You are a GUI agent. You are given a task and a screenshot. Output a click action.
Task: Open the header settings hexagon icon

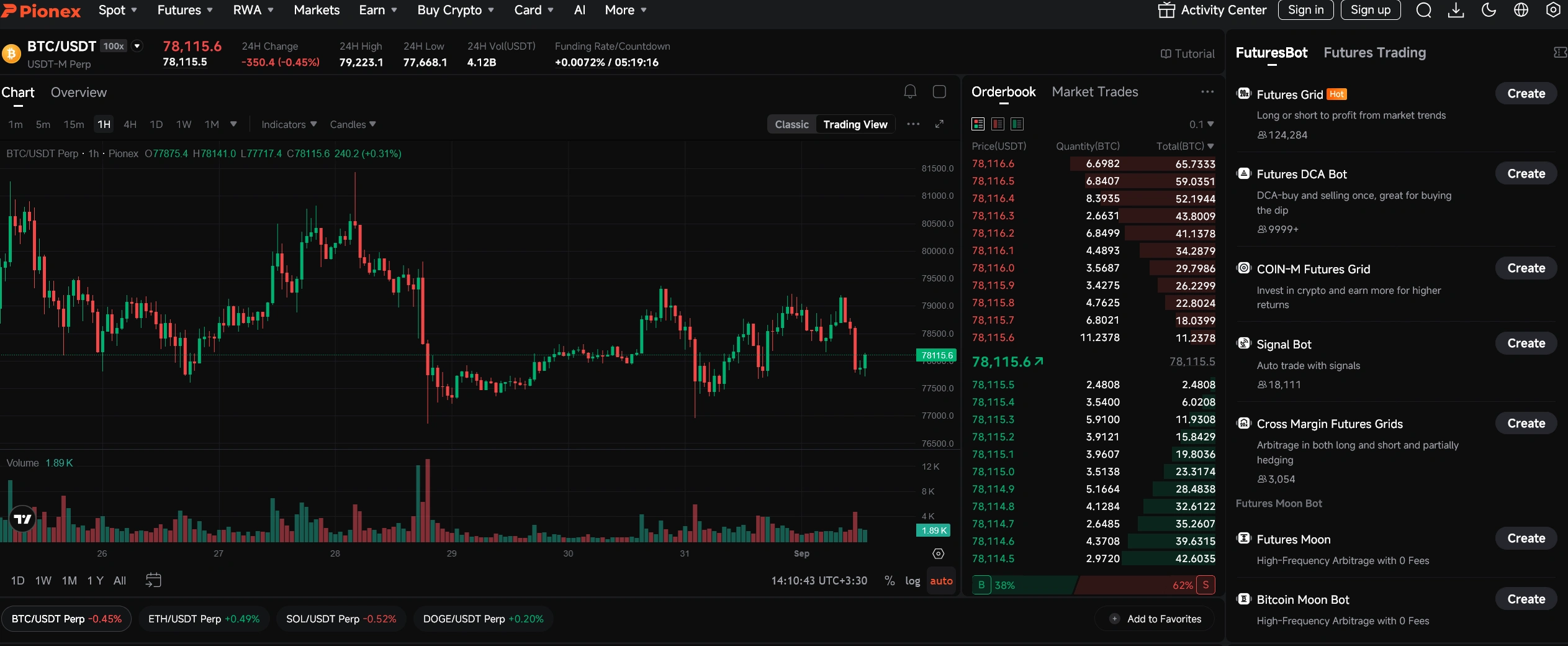(1553, 10)
